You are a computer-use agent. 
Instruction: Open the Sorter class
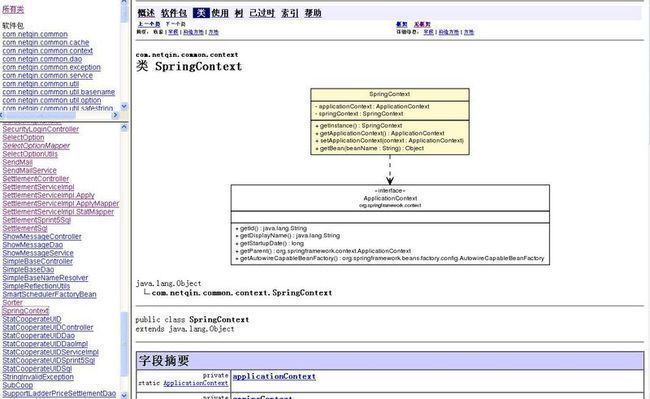[x=12, y=303]
